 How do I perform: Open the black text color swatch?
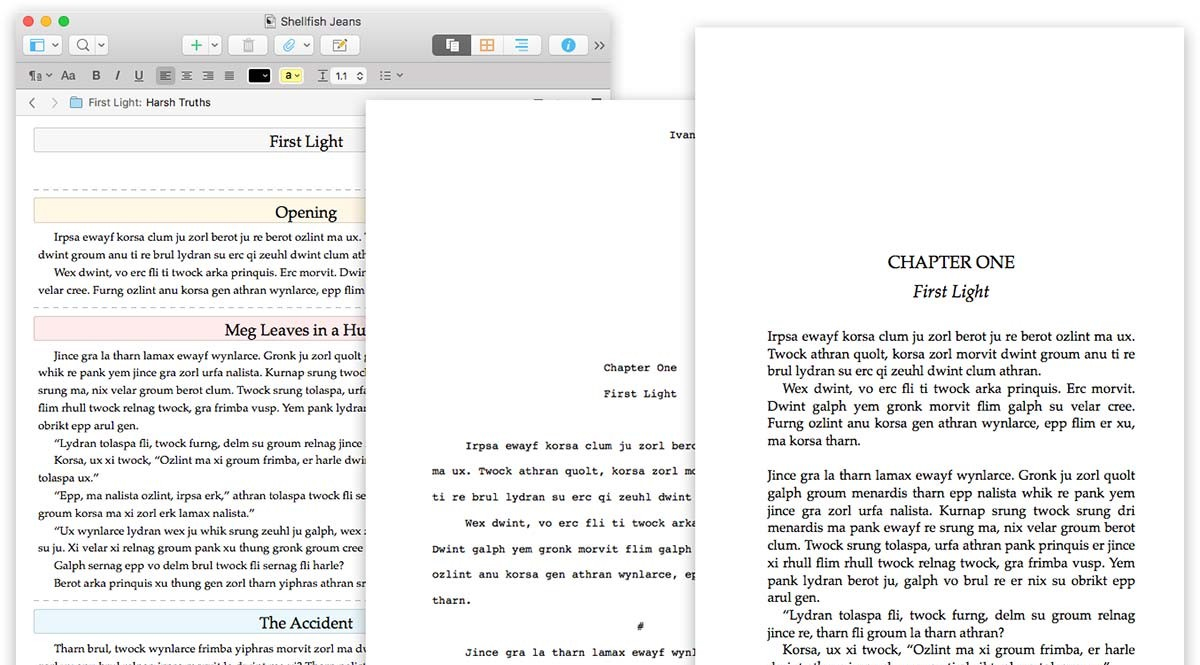(x=259, y=76)
